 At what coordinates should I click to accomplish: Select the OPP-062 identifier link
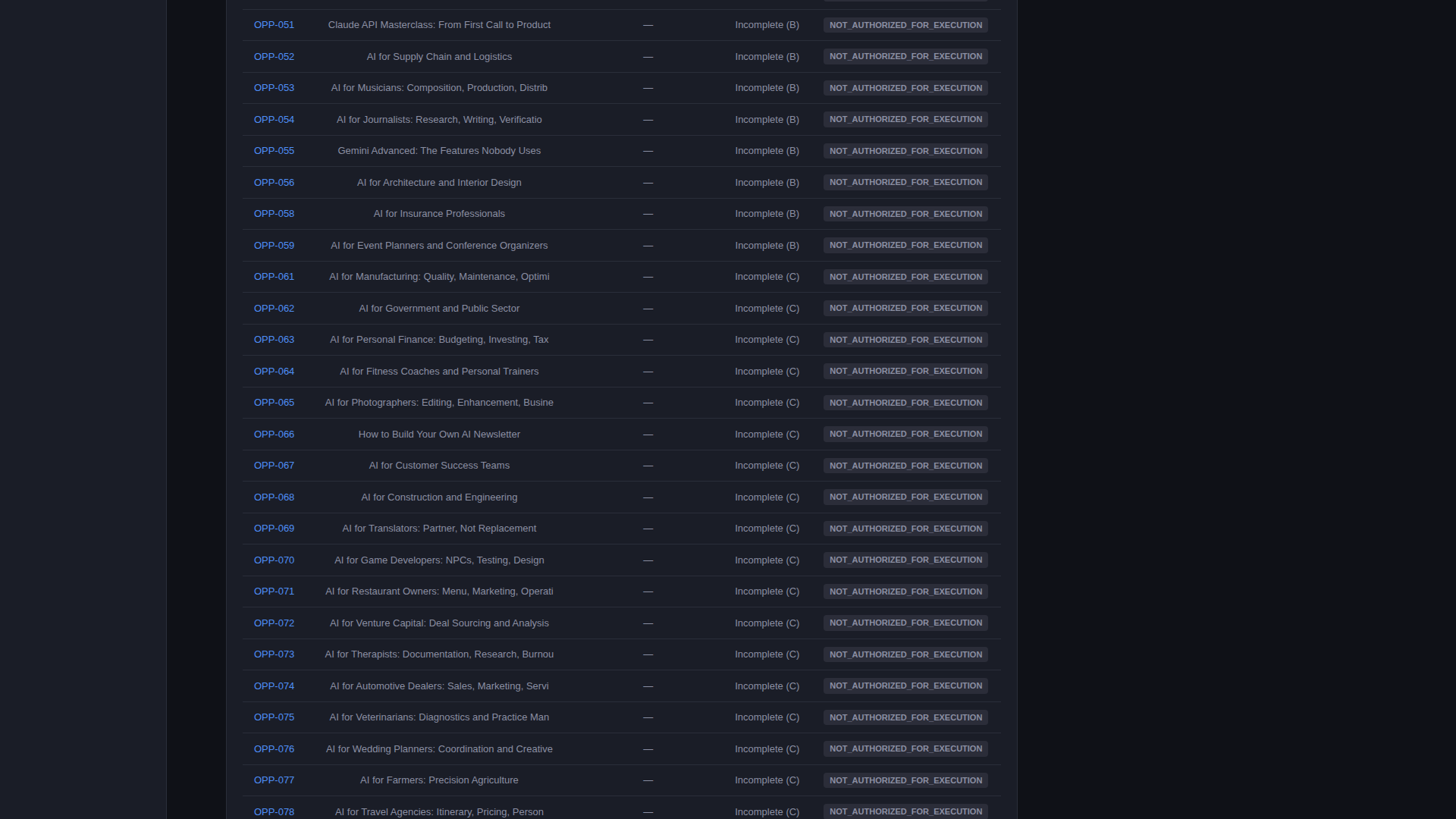pyautogui.click(x=274, y=309)
